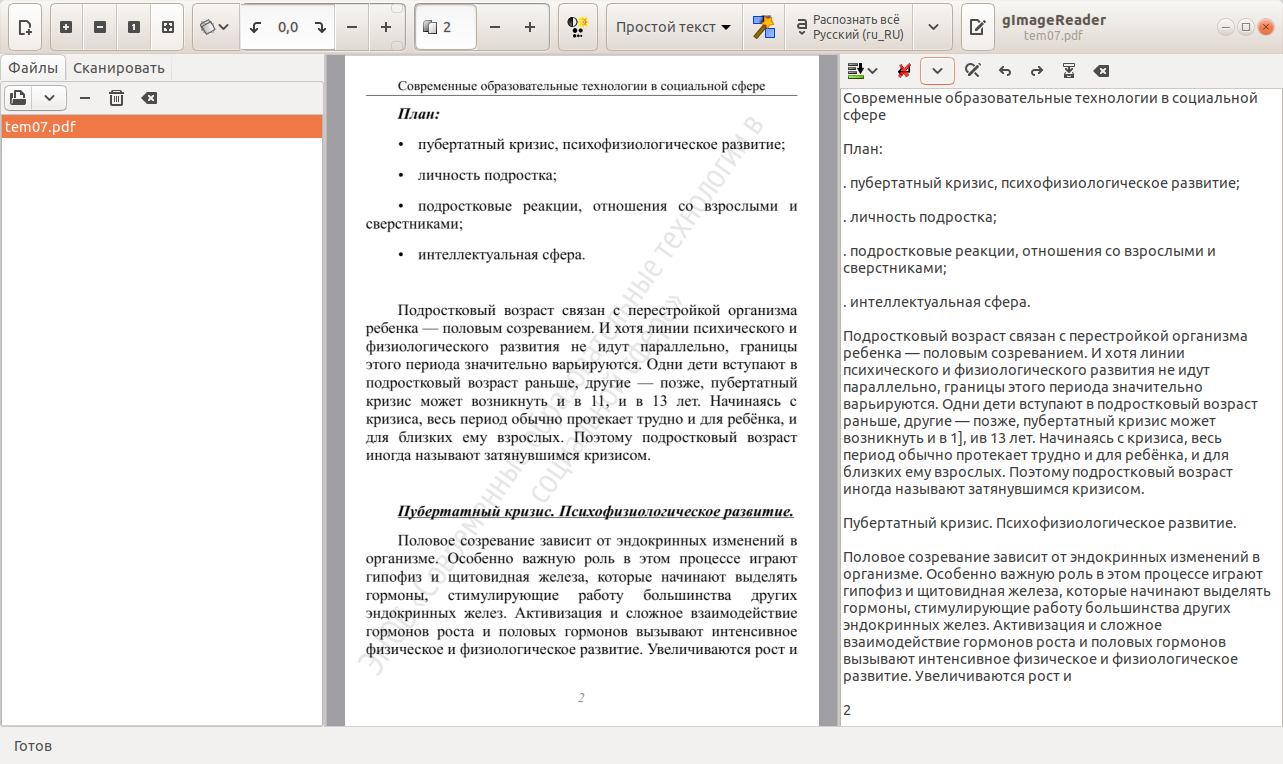Click the План: line in the output text
The image size is (1283, 764).
coord(863,149)
